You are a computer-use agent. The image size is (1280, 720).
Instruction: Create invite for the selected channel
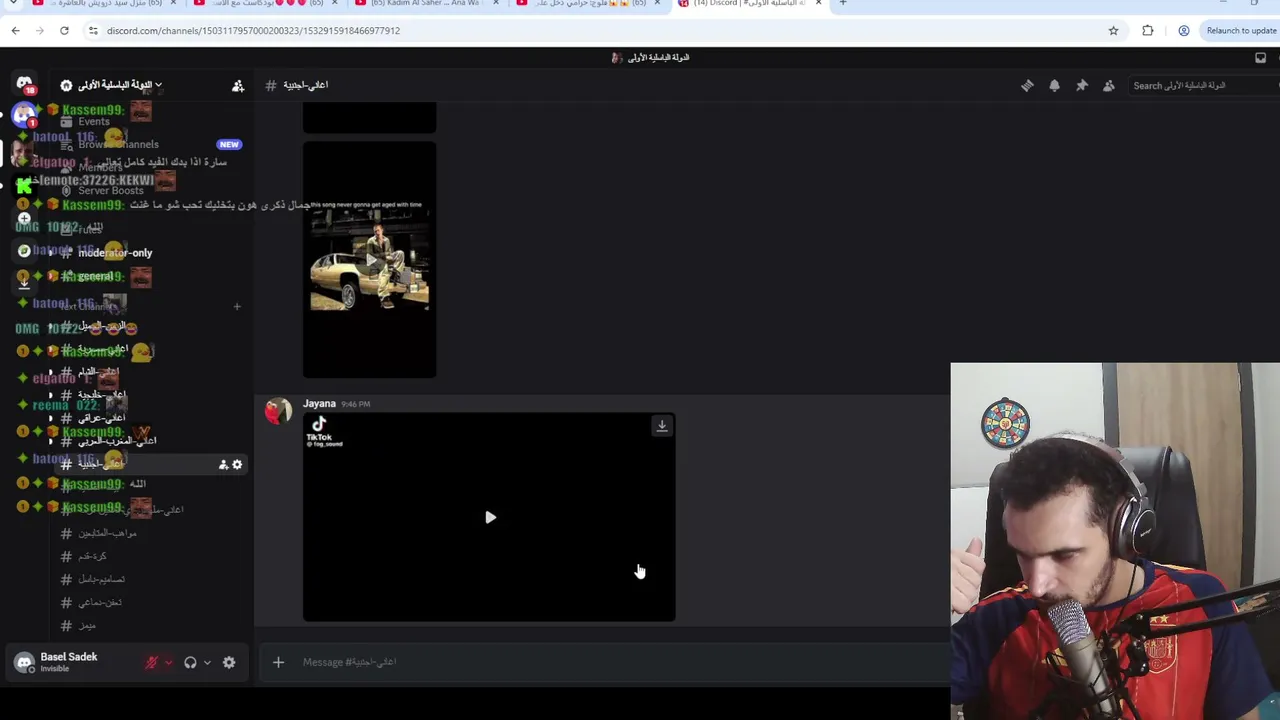[x=223, y=464]
